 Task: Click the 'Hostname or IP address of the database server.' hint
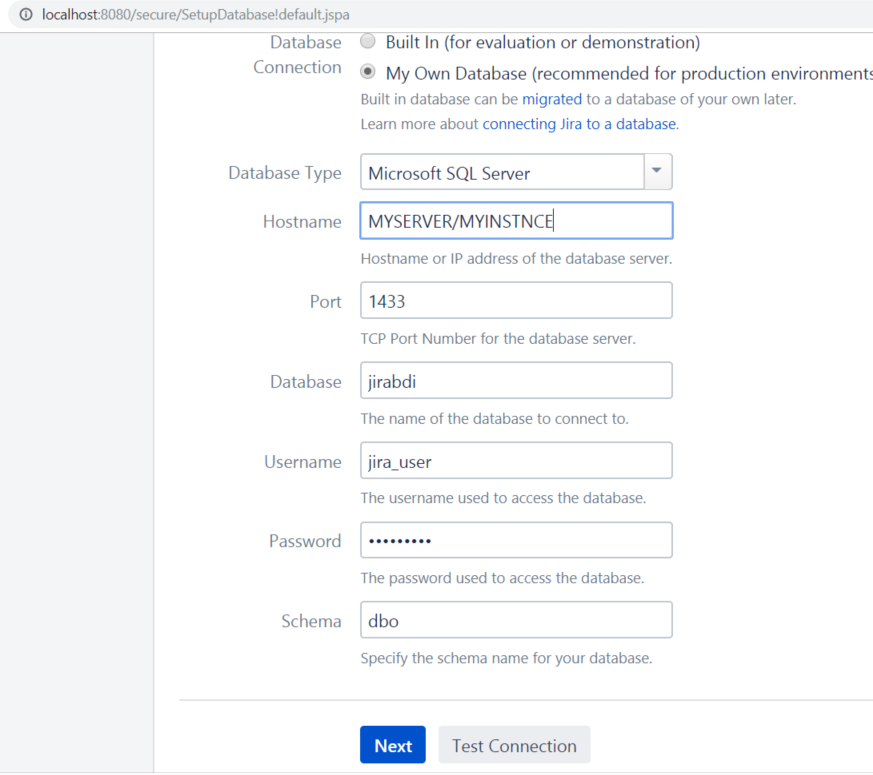click(516, 259)
